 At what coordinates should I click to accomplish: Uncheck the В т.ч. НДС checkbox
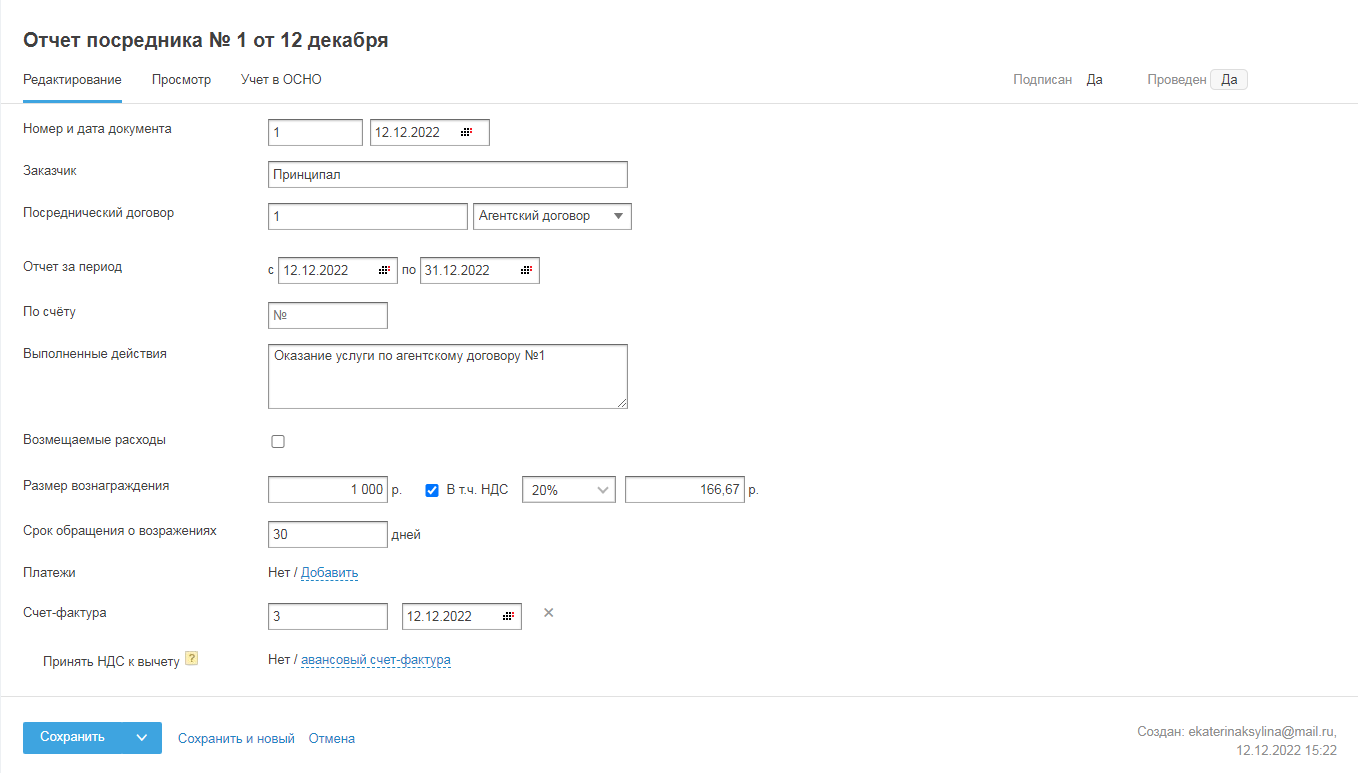(432, 490)
